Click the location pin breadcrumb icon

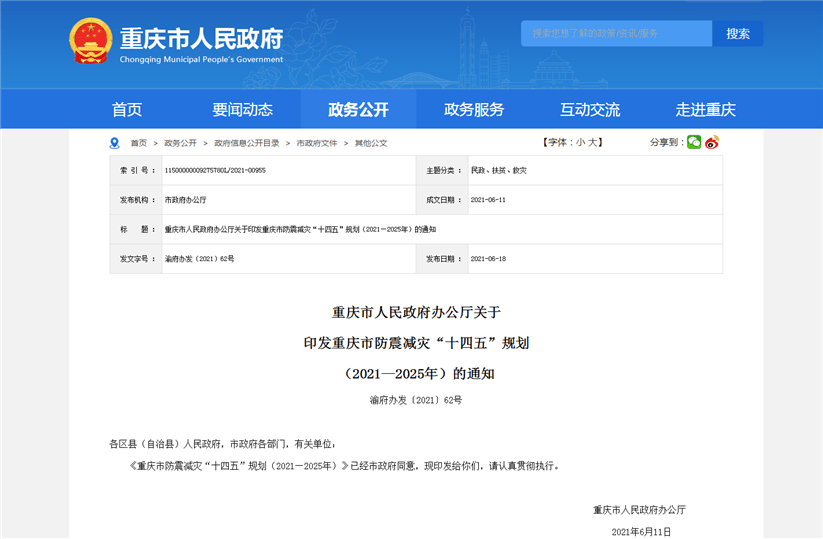point(115,143)
